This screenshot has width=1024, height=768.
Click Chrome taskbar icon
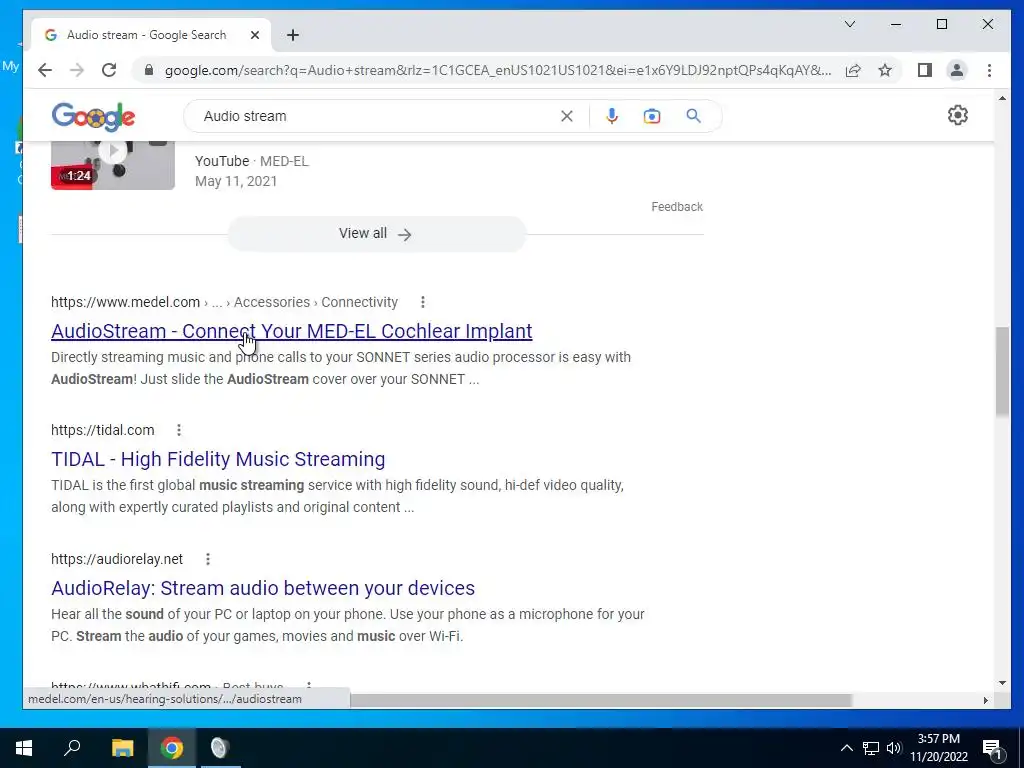172,748
